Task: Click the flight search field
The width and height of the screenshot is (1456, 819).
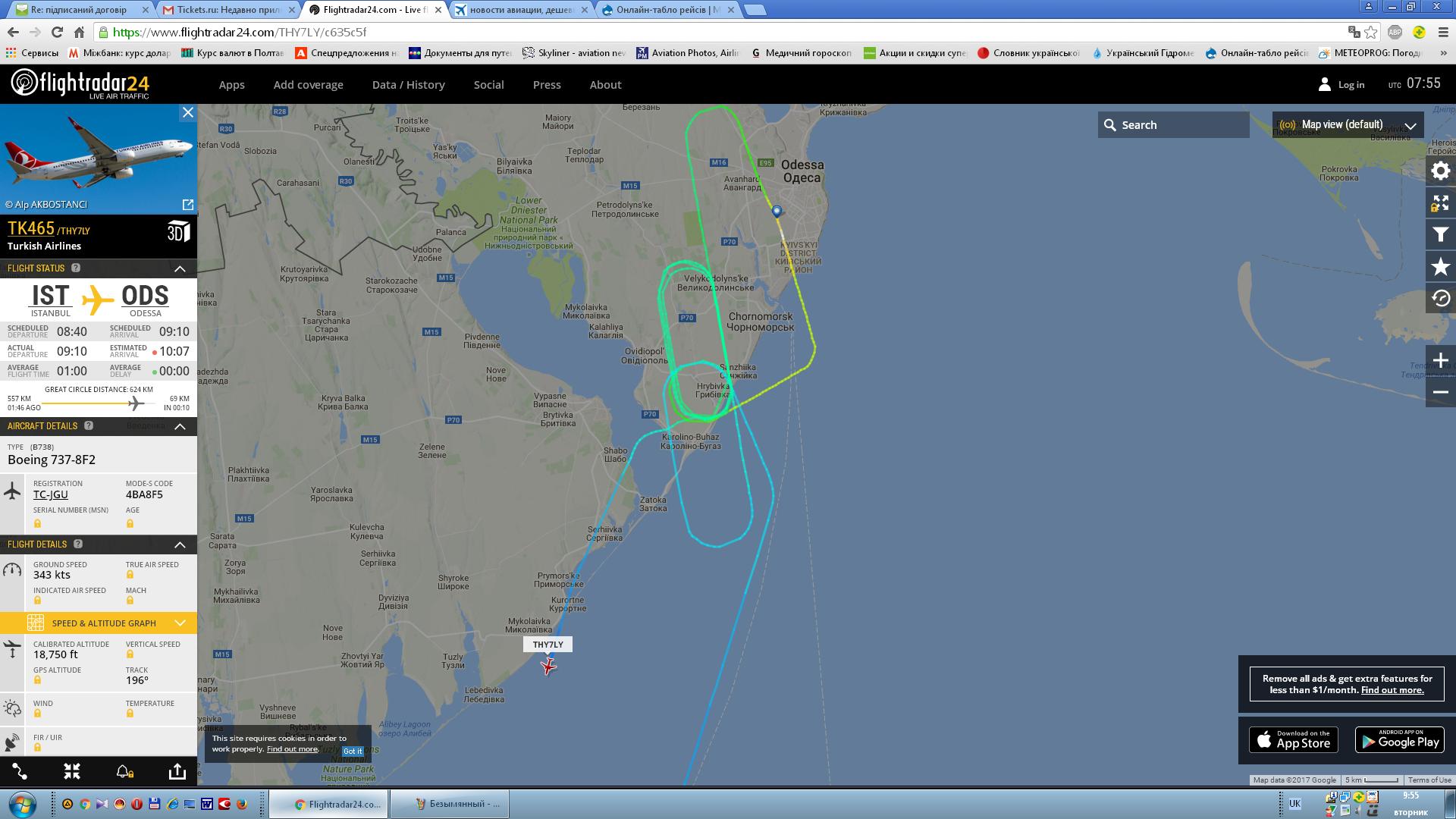Action: coord(1174,125)
